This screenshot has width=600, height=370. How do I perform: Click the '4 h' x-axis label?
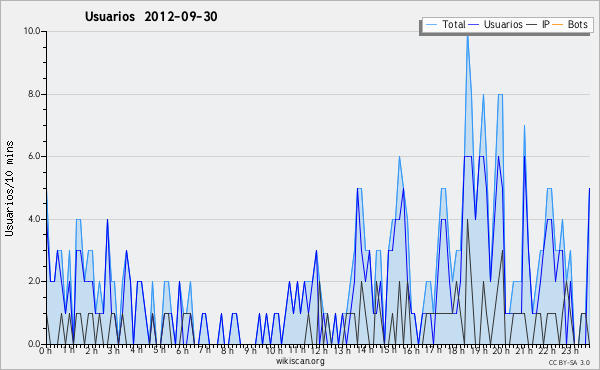pyautogui.click(x=136, y=351)
